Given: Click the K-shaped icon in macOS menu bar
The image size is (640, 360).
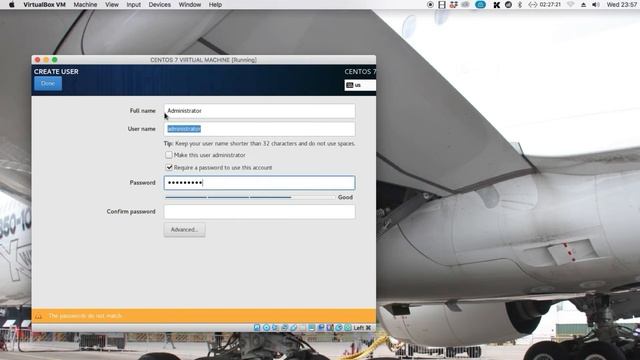Looking at the screenshot, I should 497,5.
